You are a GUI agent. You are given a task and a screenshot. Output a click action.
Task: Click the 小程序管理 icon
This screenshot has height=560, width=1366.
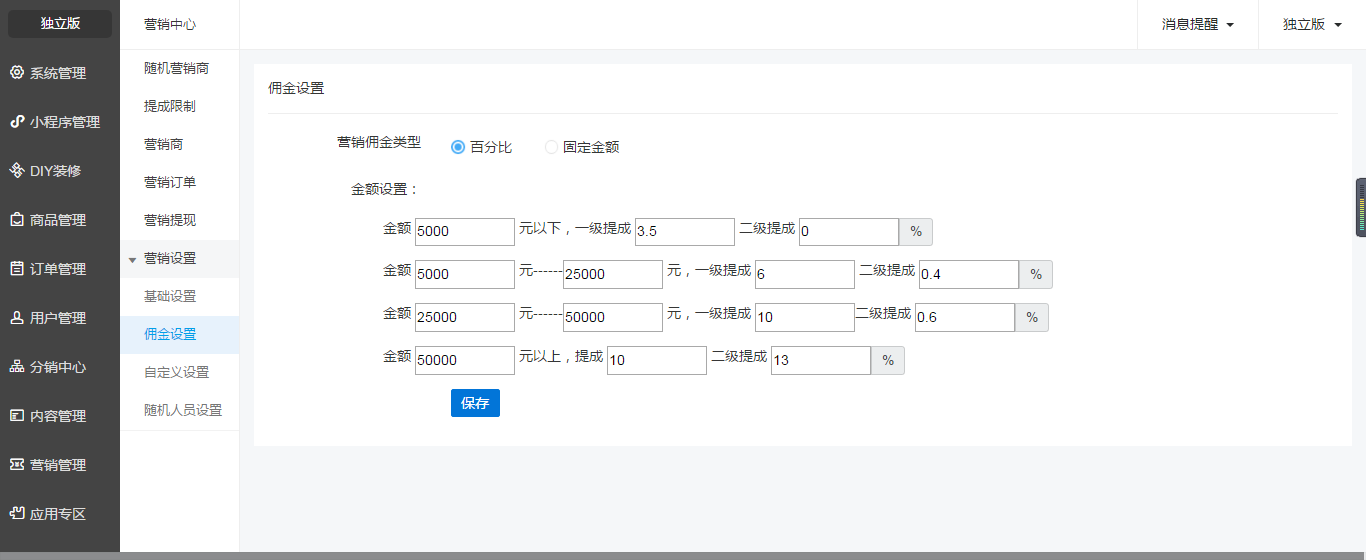click(17, 122)
